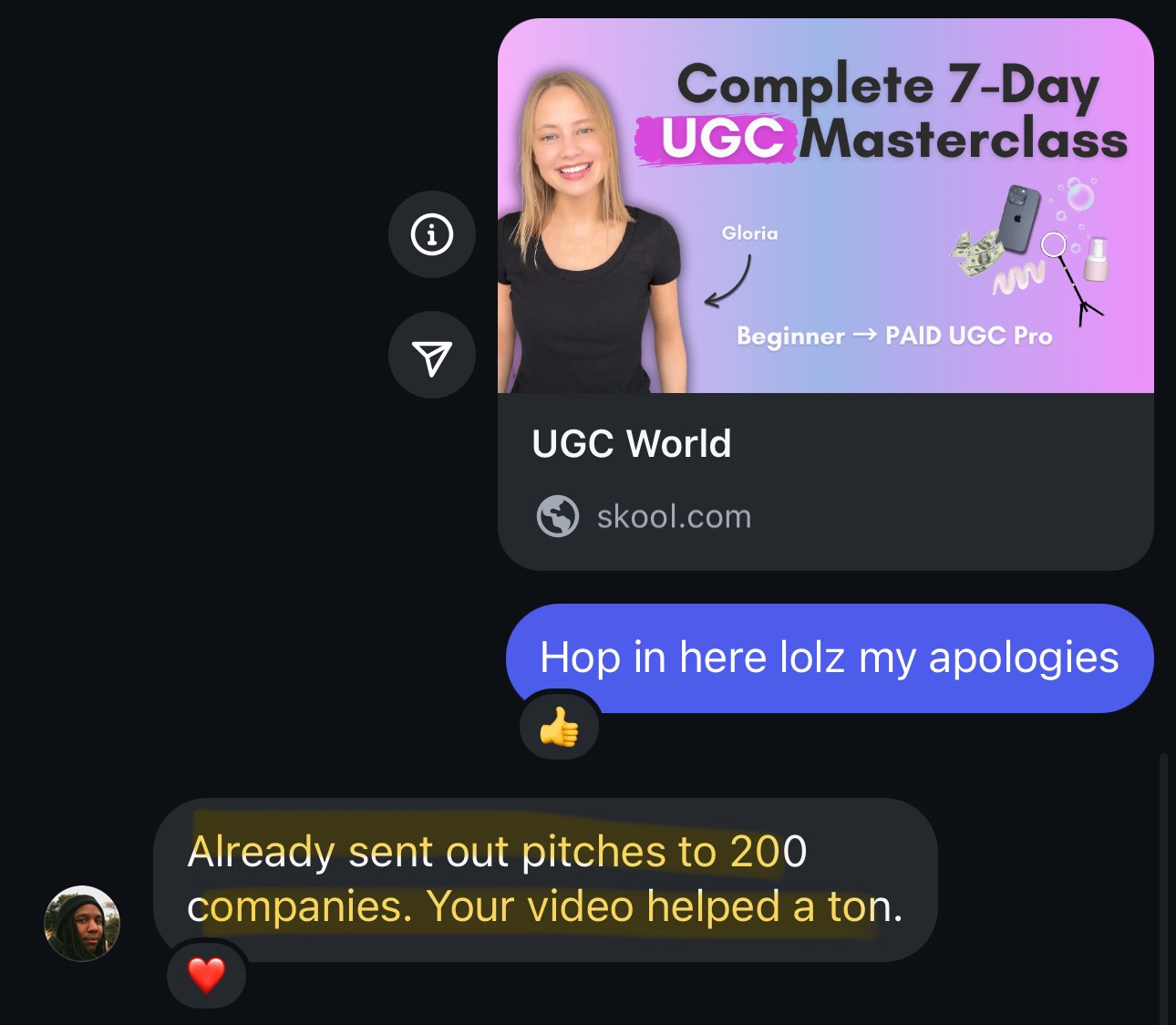Click the chat scrollbar on right edge

(1162, 889)
